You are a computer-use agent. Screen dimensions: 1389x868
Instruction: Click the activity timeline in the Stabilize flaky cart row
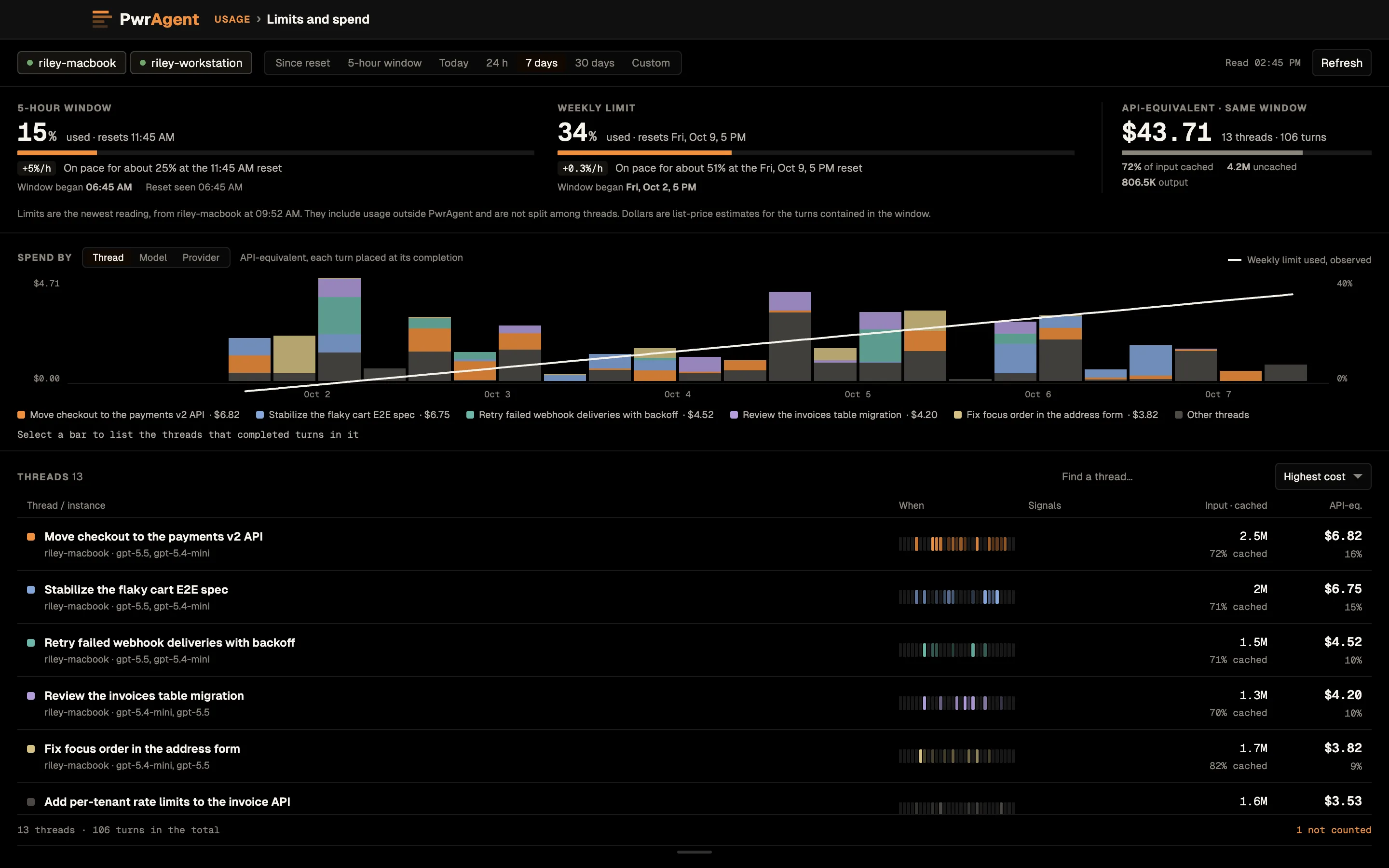[x=957, y=597]
